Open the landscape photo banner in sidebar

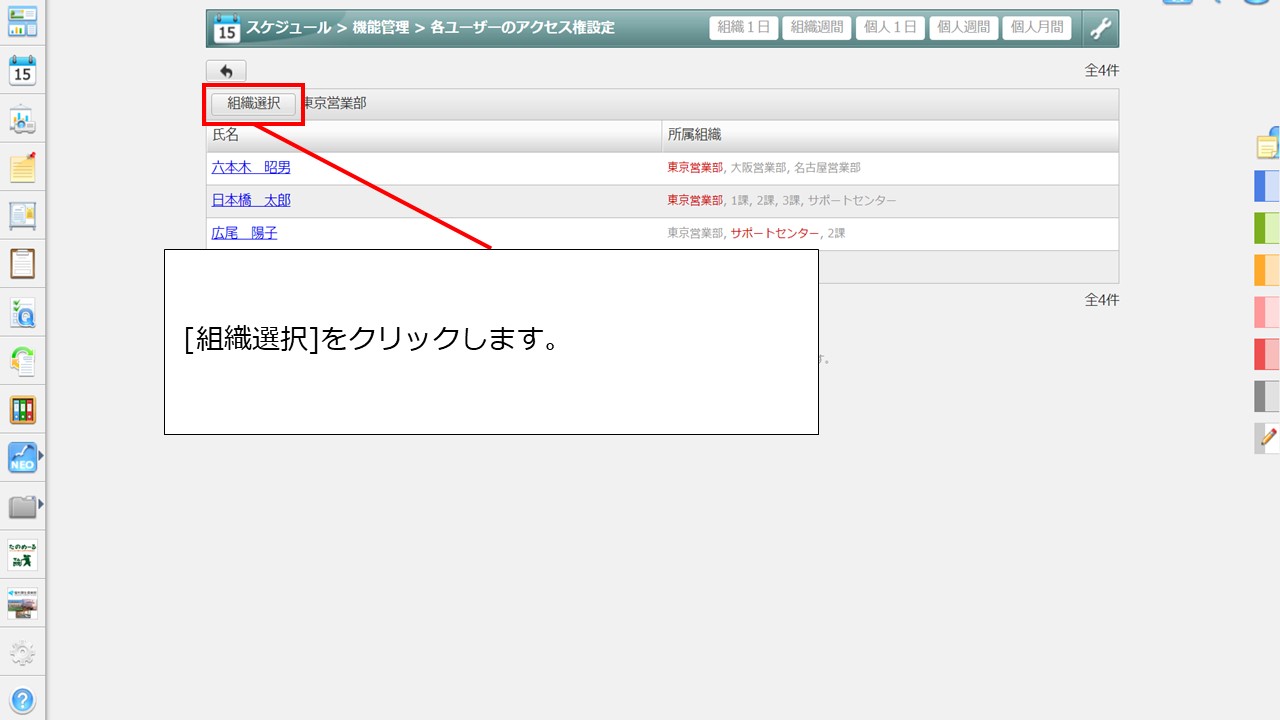tap(22, 604)
